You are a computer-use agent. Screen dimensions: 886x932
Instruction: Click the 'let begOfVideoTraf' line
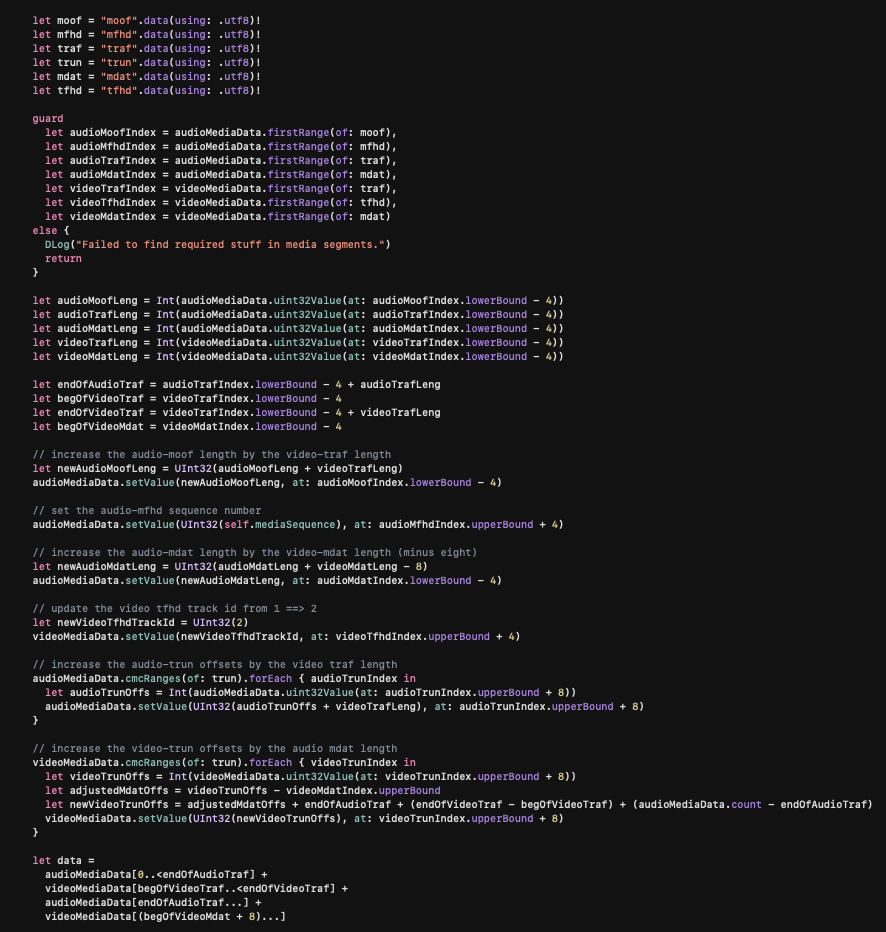coord(187,399)
